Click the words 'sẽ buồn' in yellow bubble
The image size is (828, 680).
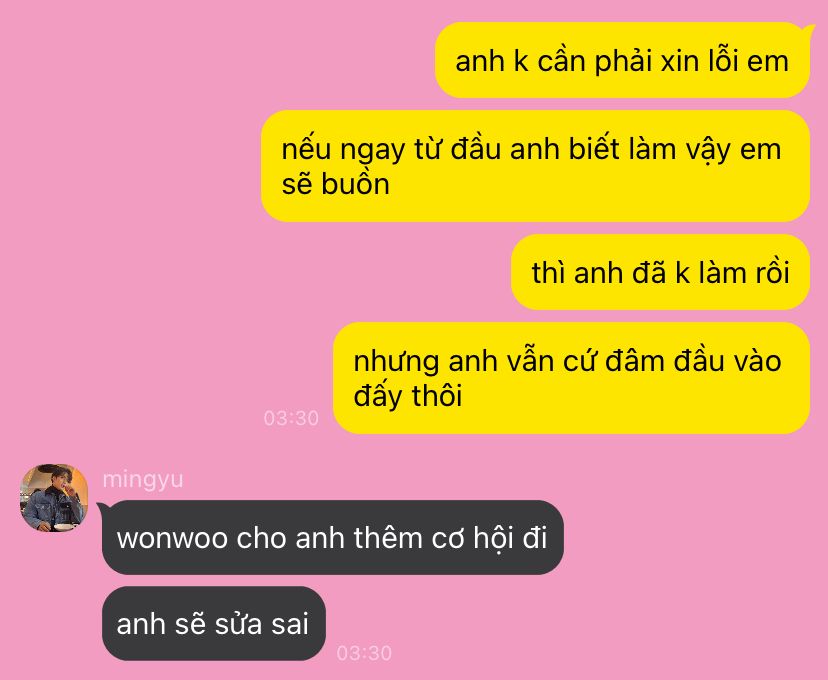coord(336,184)
